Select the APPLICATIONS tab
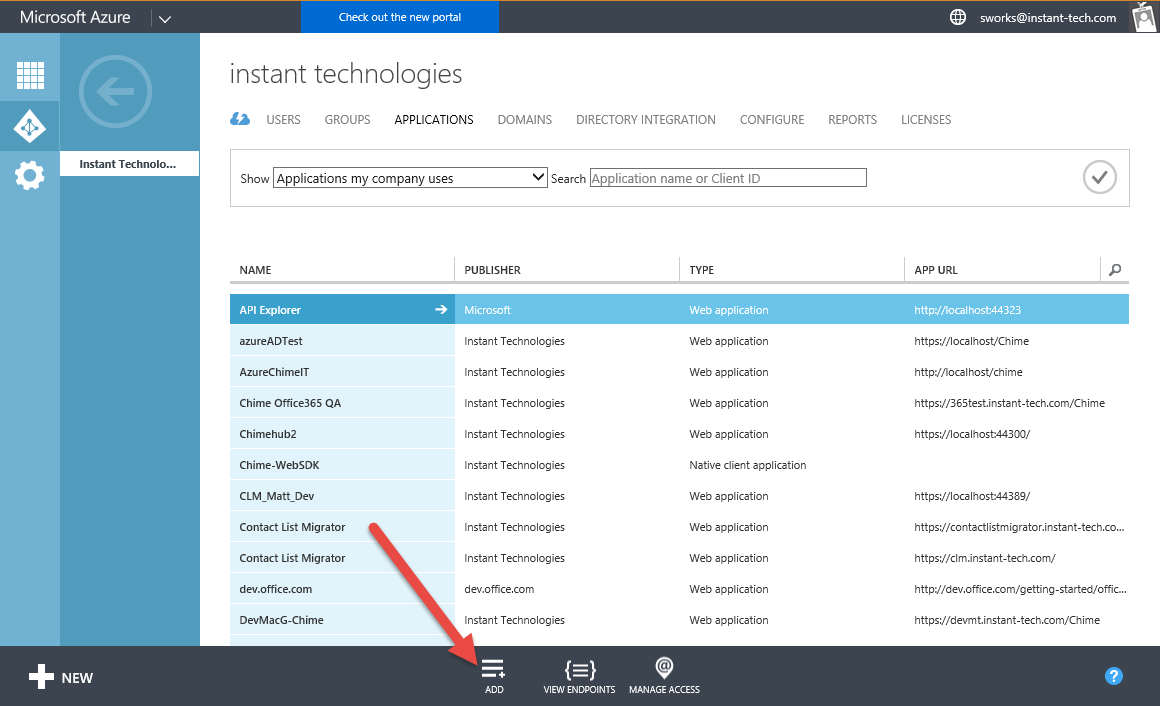This screenshot has height=706, width=1160. click(x=434, y=119)
